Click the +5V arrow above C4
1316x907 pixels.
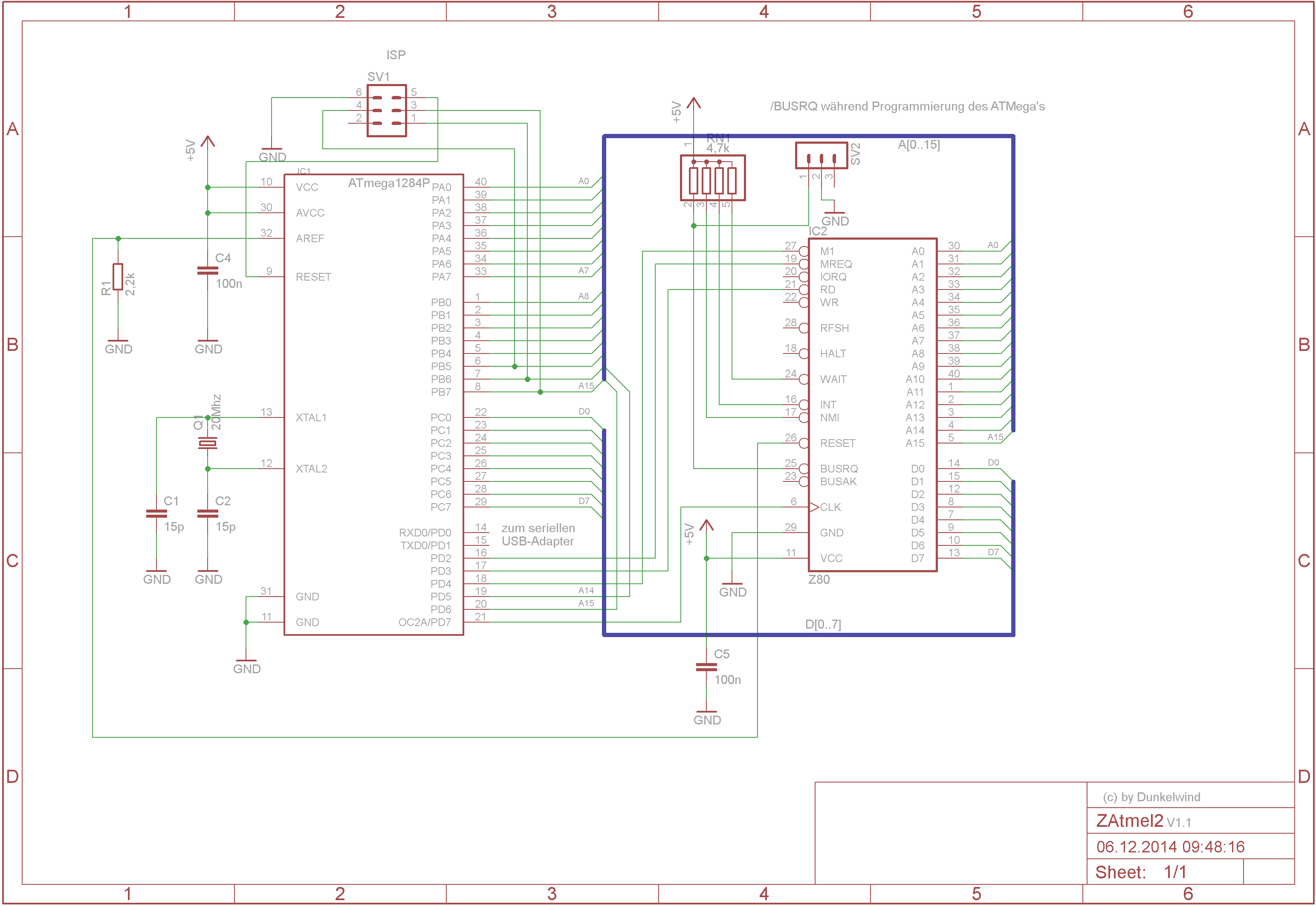pyautogui.click(x=207, y=142)
